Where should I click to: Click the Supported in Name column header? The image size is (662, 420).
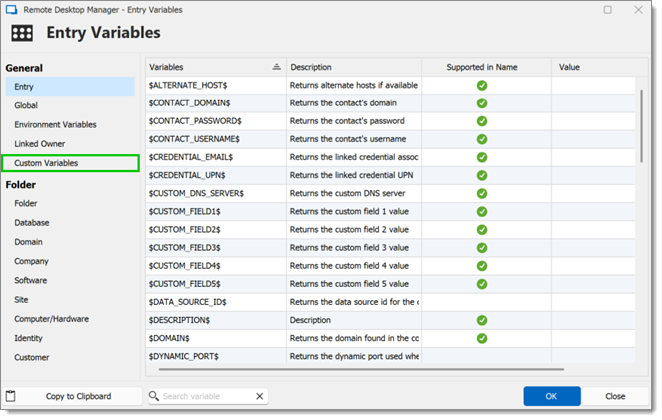486,67
